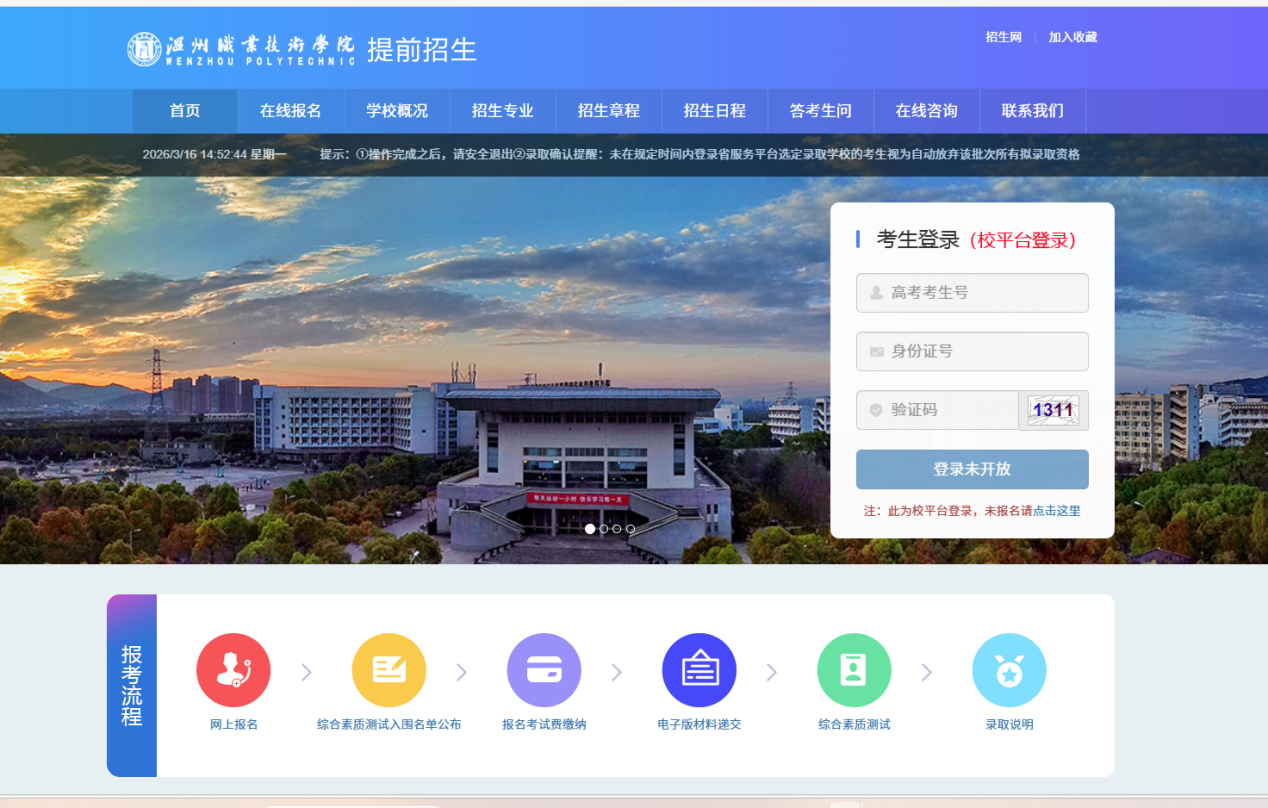Click the 录取说明 medal icon
Screen dimensions: 1268x808
1009,670
